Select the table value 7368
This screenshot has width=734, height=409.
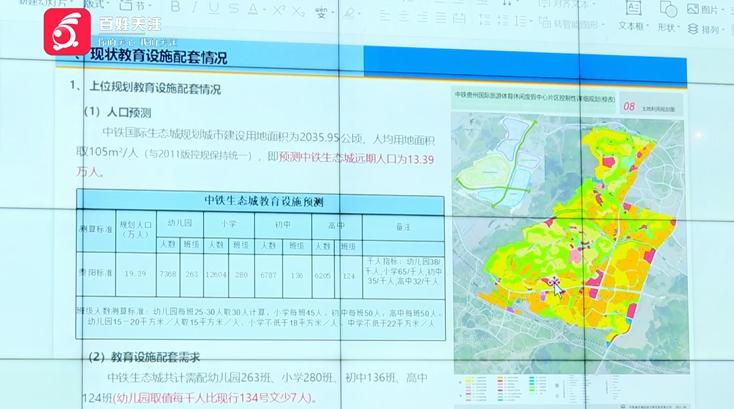pyautogui.click(x=168, y=274)
